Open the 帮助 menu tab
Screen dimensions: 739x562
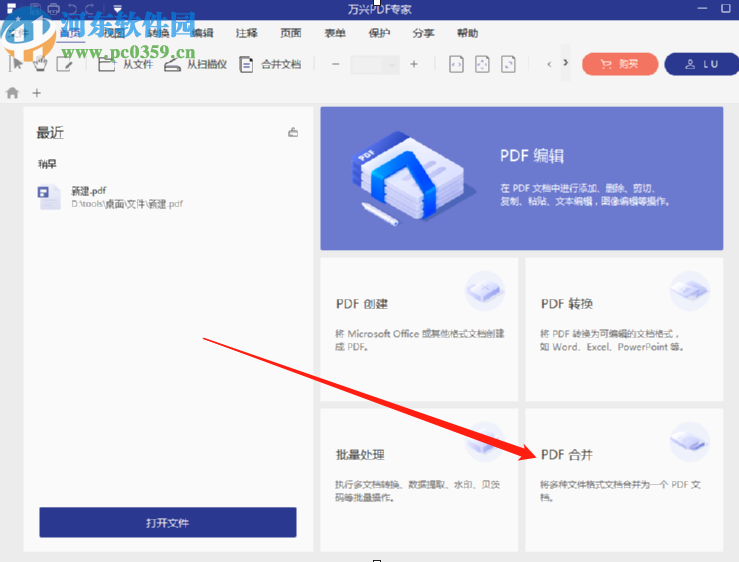tap(468, 33)
